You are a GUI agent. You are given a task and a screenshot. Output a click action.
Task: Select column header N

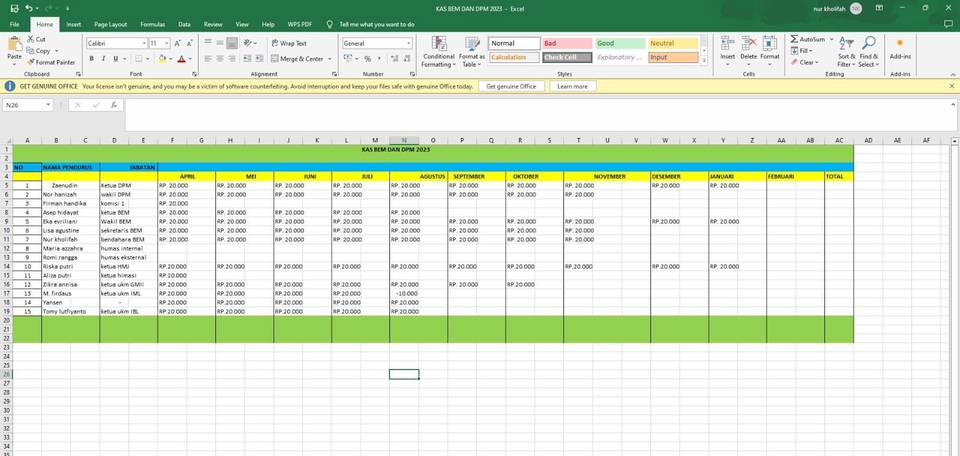(x=404, y=140)
